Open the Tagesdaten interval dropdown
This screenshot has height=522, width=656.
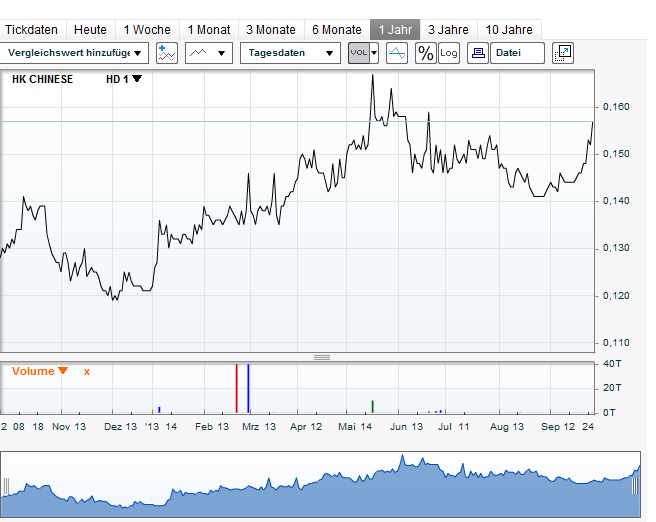pyautogui.click(x=290, y=53)
